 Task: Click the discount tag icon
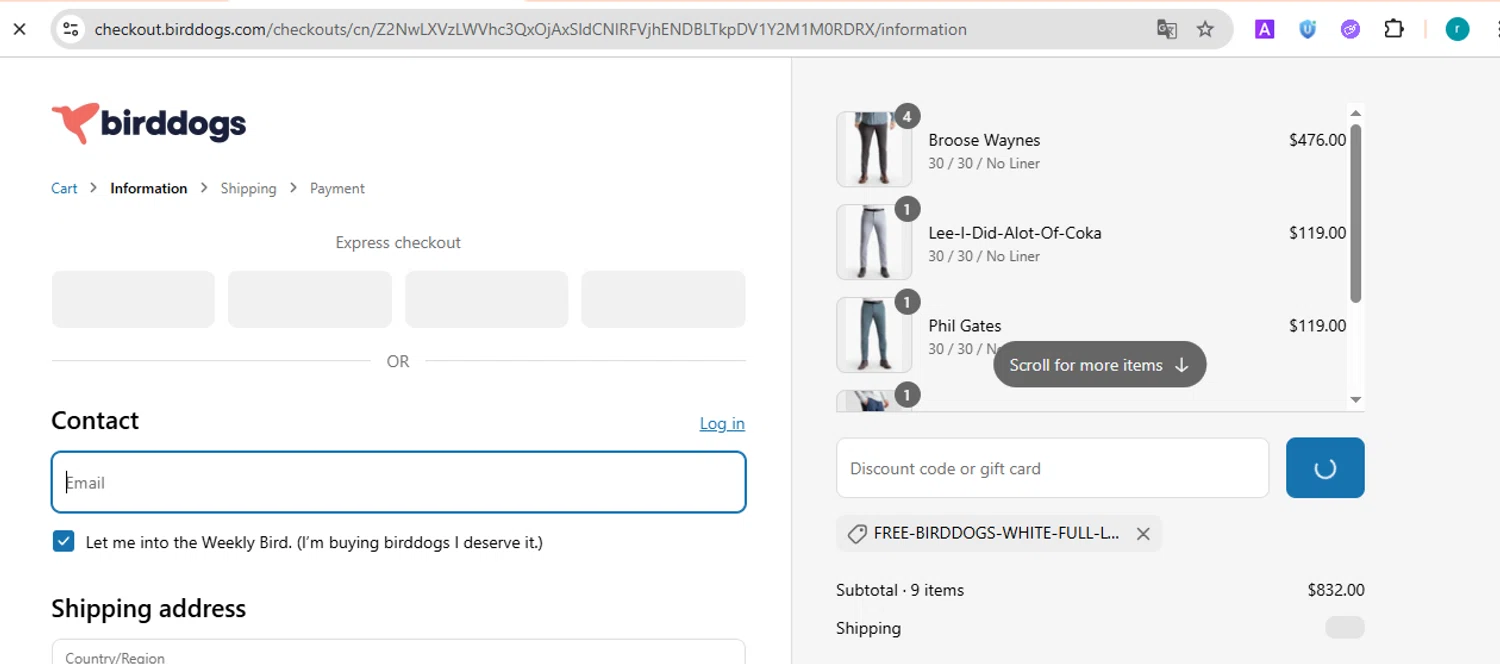857,534
